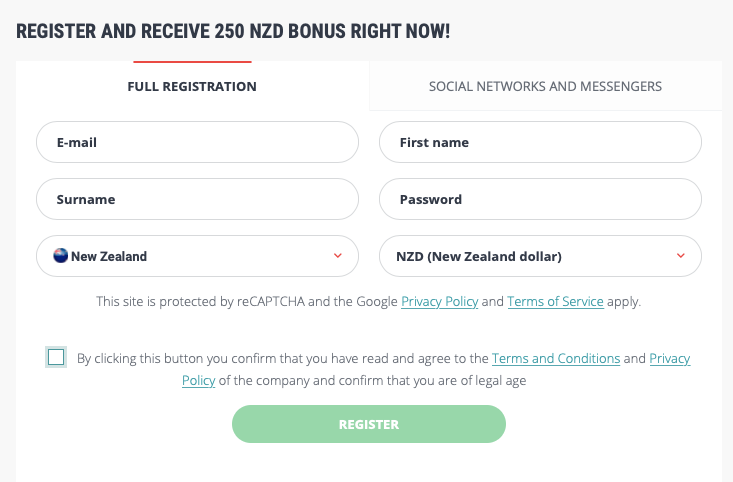Open the company Privacy Policy link beside the checkbox
Image resolution: width=733 pixels, height=482 pixels.
[x=670, y=358]
